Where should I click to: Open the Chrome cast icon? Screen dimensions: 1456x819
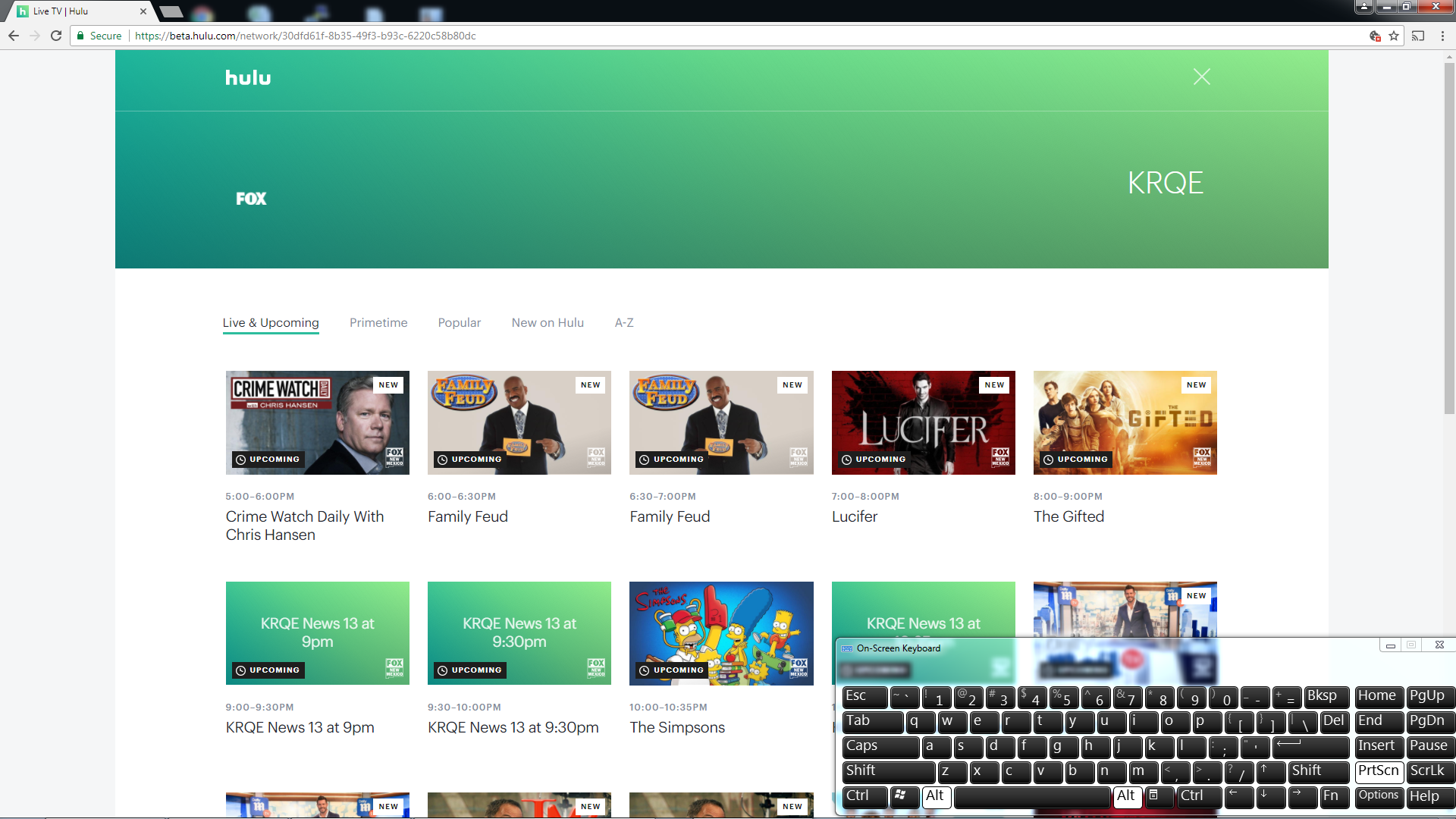(x=1418, y=36)
